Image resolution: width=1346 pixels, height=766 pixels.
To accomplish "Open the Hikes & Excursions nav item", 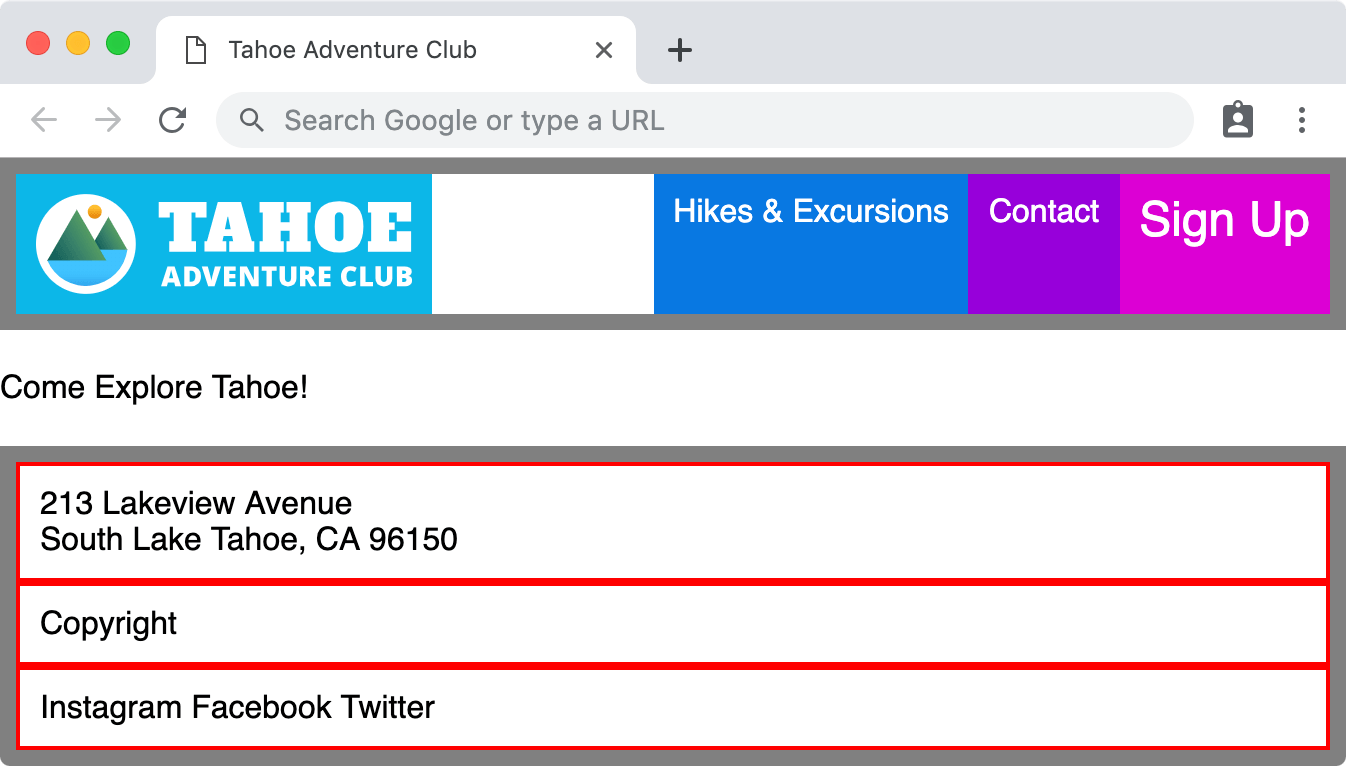I will pyautogui.click(x=810, y=212).
